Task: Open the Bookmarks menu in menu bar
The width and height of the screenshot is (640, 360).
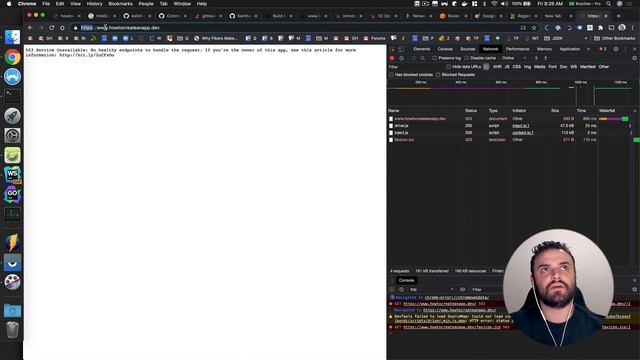Action: pos(120,4)
